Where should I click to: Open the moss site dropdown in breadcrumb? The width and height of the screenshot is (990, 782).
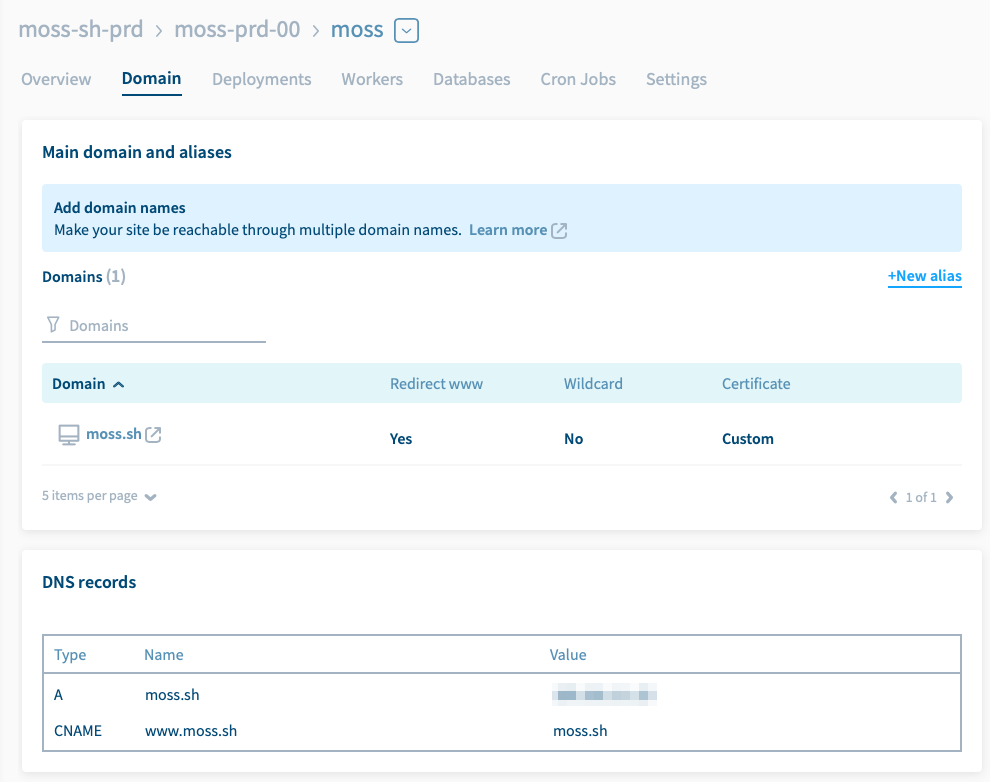coord(406,30)
